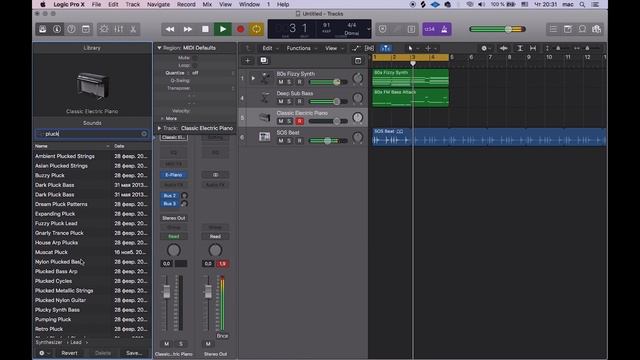640x360 pixels.
Task: Click the duplicate track button
Action: coord(264,61)
